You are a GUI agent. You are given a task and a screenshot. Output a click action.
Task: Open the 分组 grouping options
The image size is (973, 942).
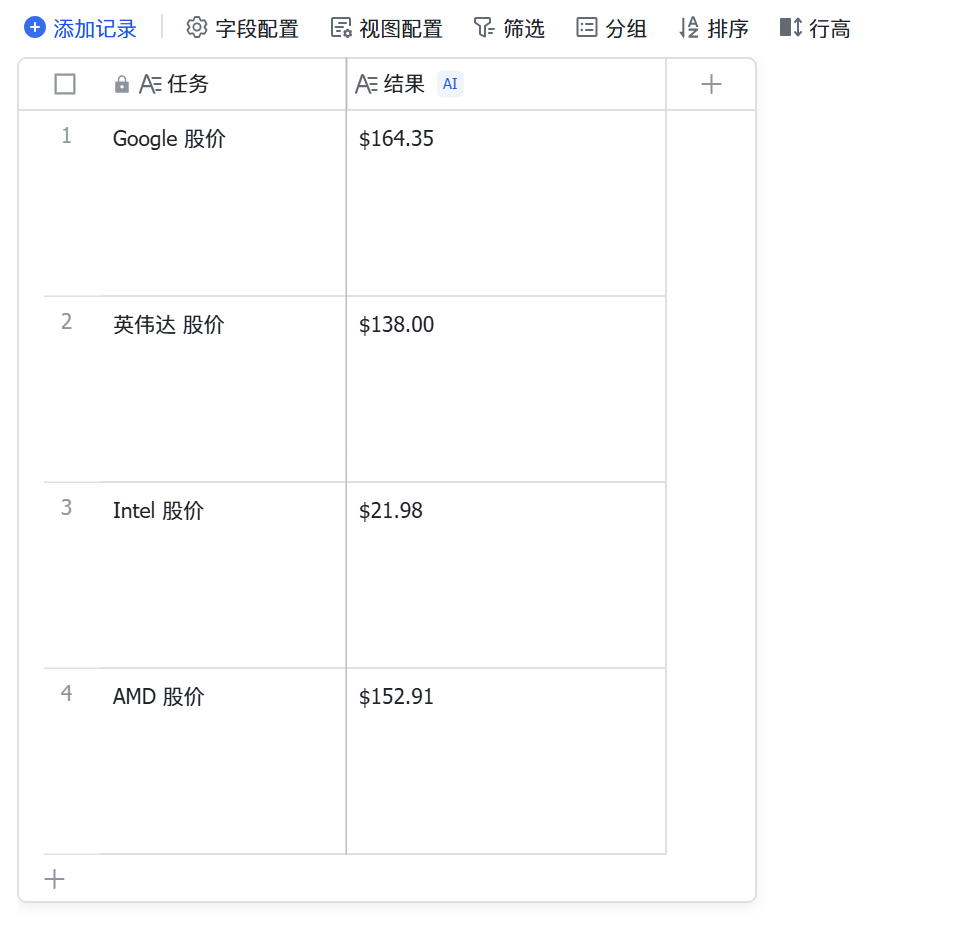click(x=611, y=29)
